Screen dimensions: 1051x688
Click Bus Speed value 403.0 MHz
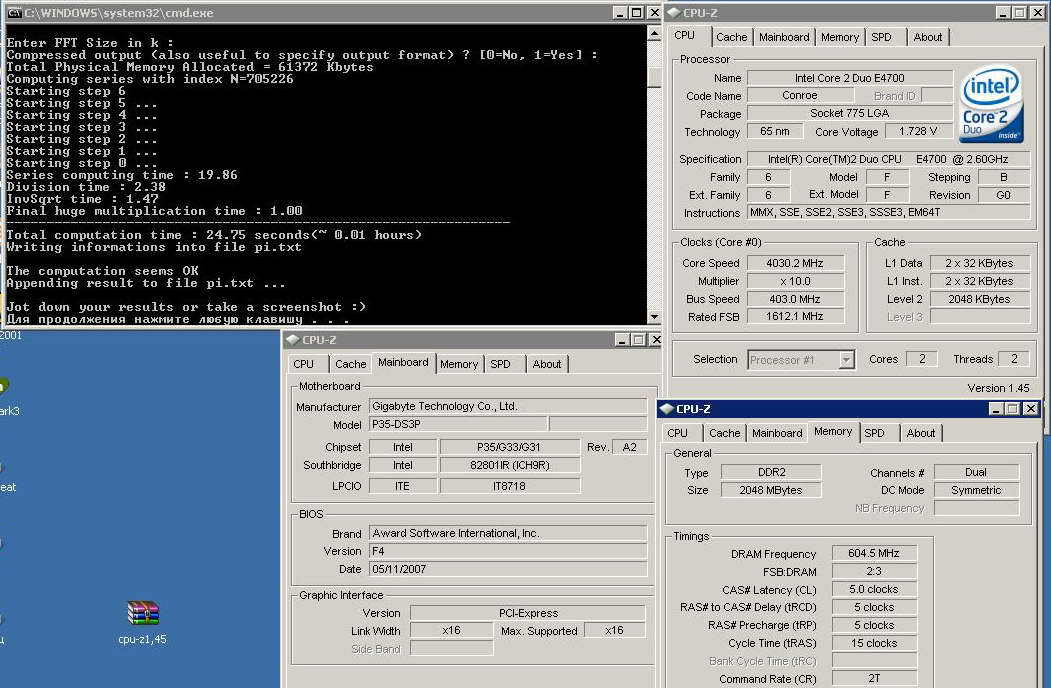[x=795, y=299]
